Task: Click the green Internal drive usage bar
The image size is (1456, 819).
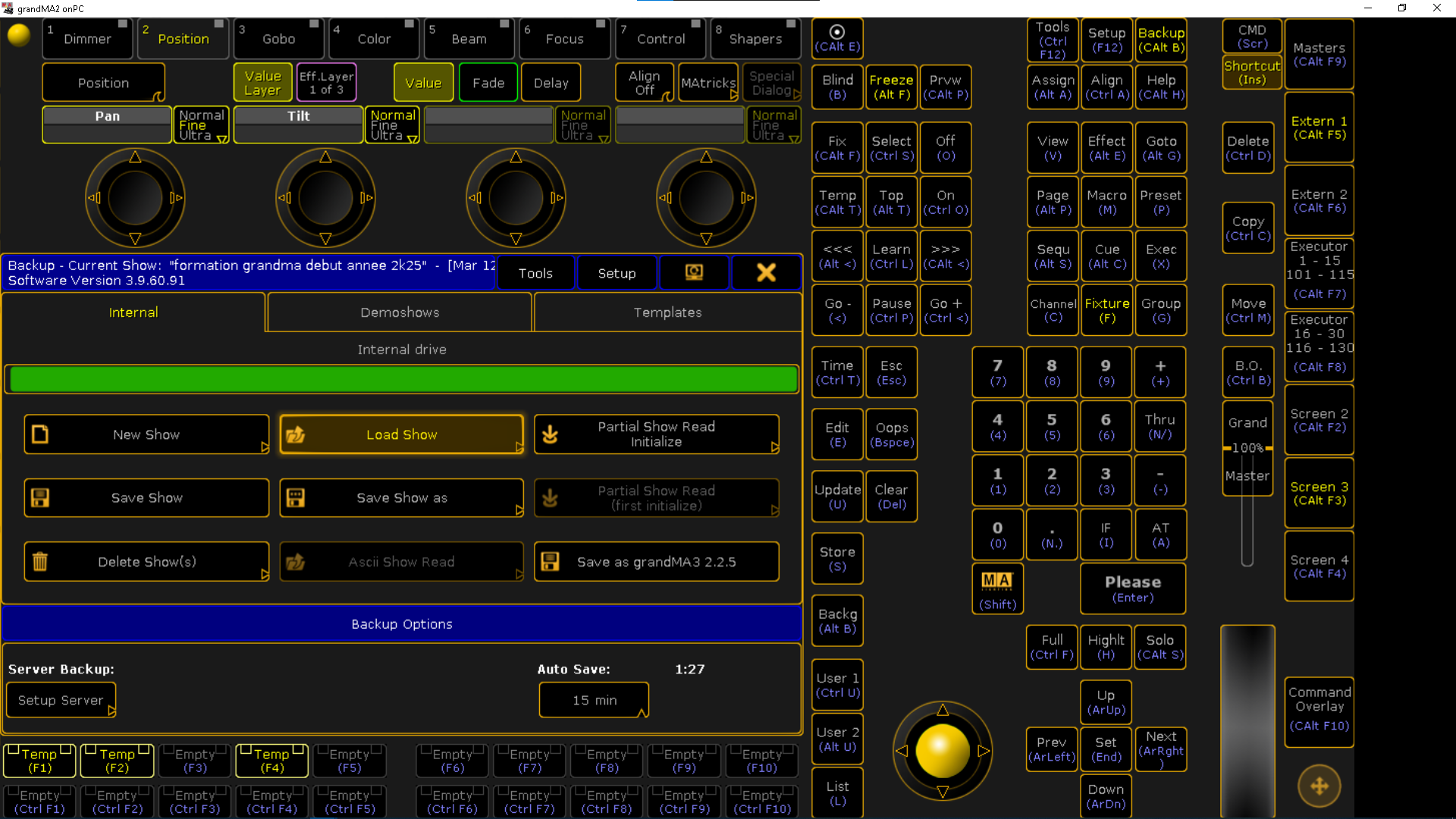Action: pos(402,379)
